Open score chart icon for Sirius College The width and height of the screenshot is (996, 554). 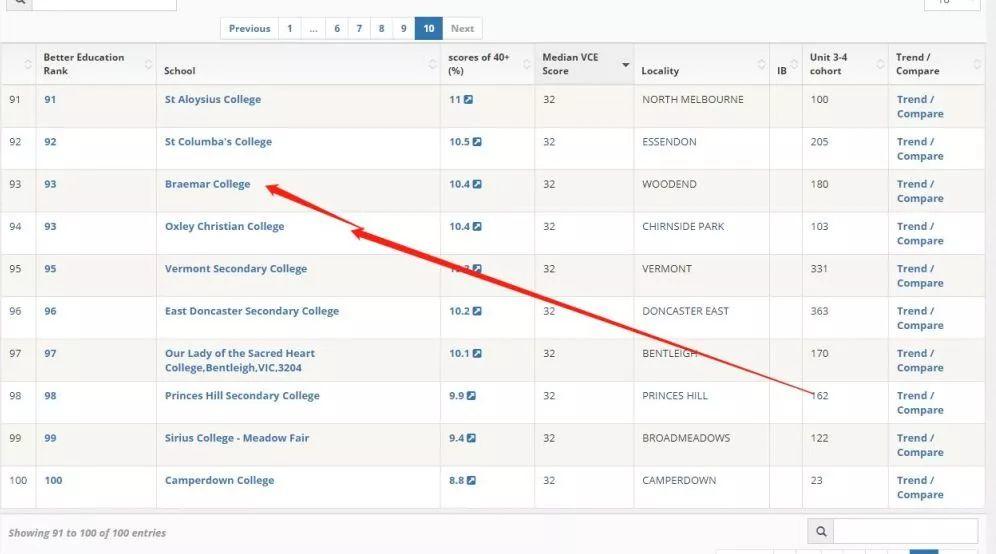pos(471,438)
